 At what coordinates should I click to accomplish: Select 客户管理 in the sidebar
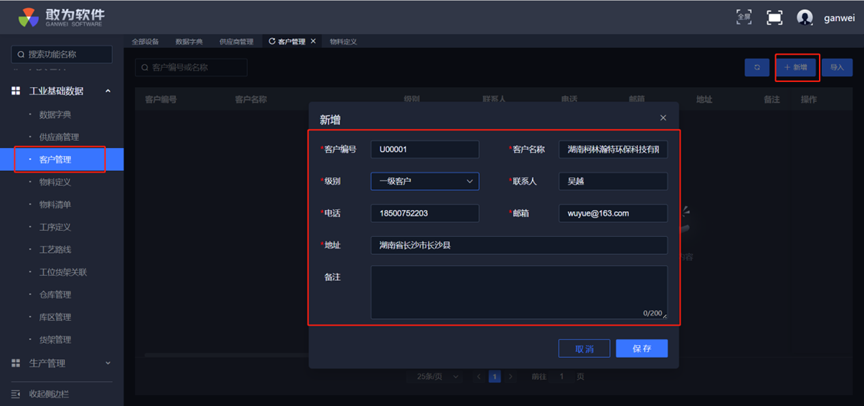pyautogui.click(x=62, y=160)
